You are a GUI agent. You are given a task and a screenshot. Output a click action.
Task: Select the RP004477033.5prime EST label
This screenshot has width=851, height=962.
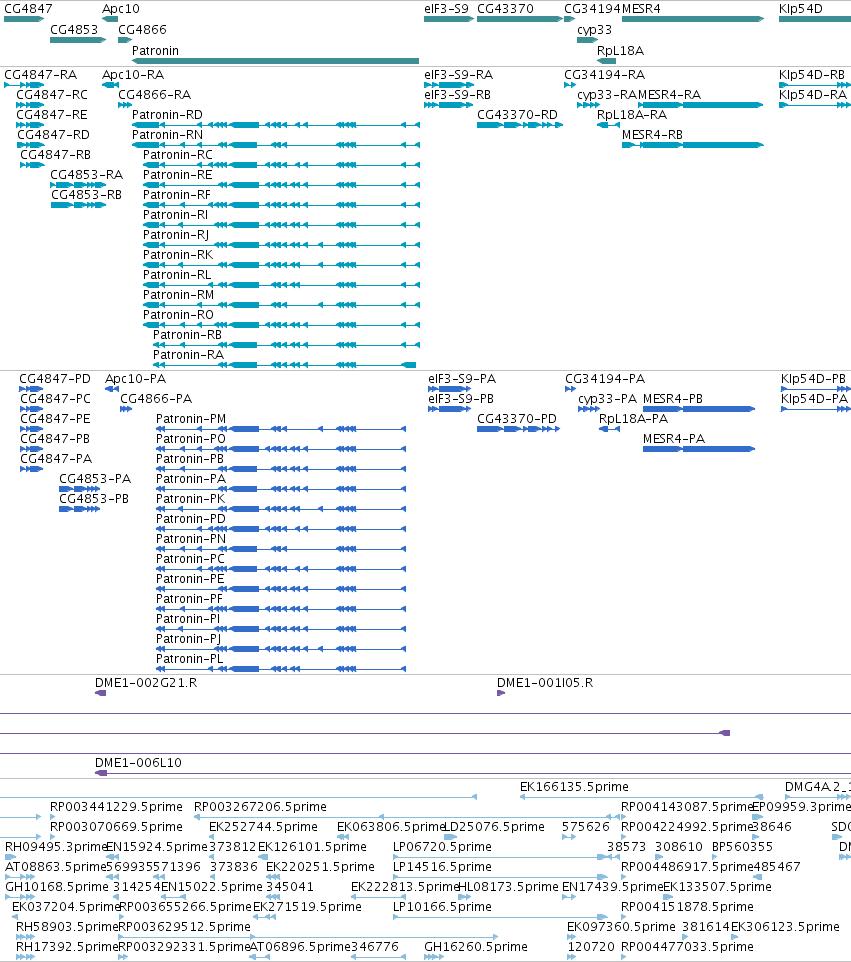click(687, 947)
